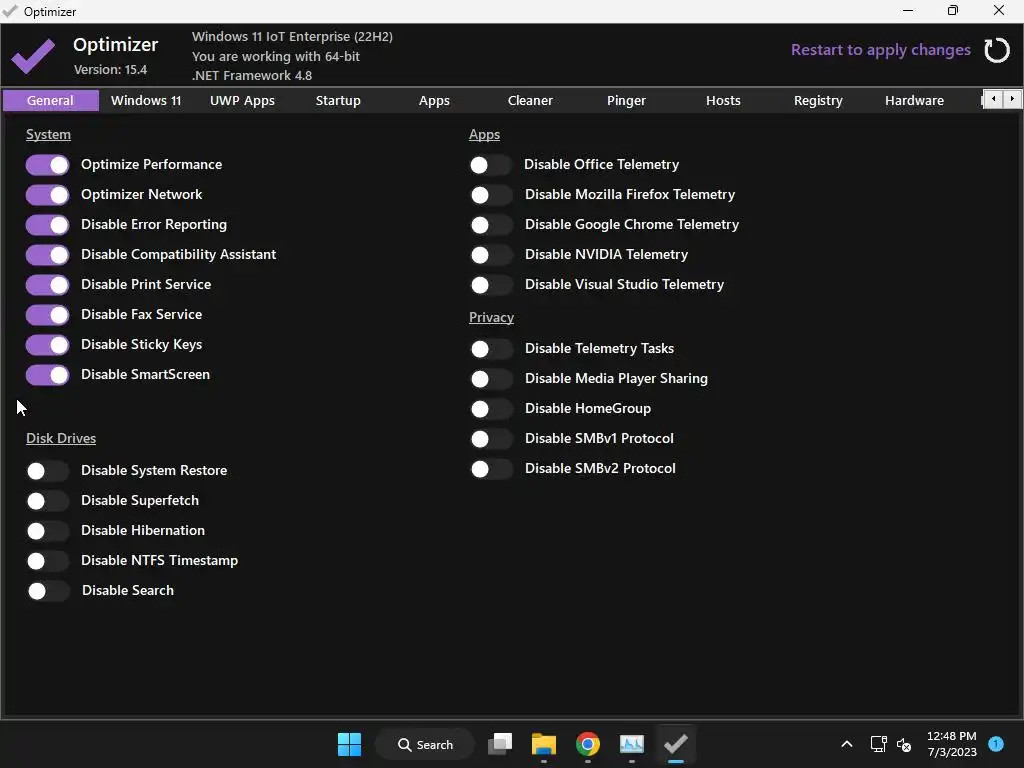Open the performance monitor app in taskbar
Viewport: 1024px width, 768px height.
click(x=632, y=744)
